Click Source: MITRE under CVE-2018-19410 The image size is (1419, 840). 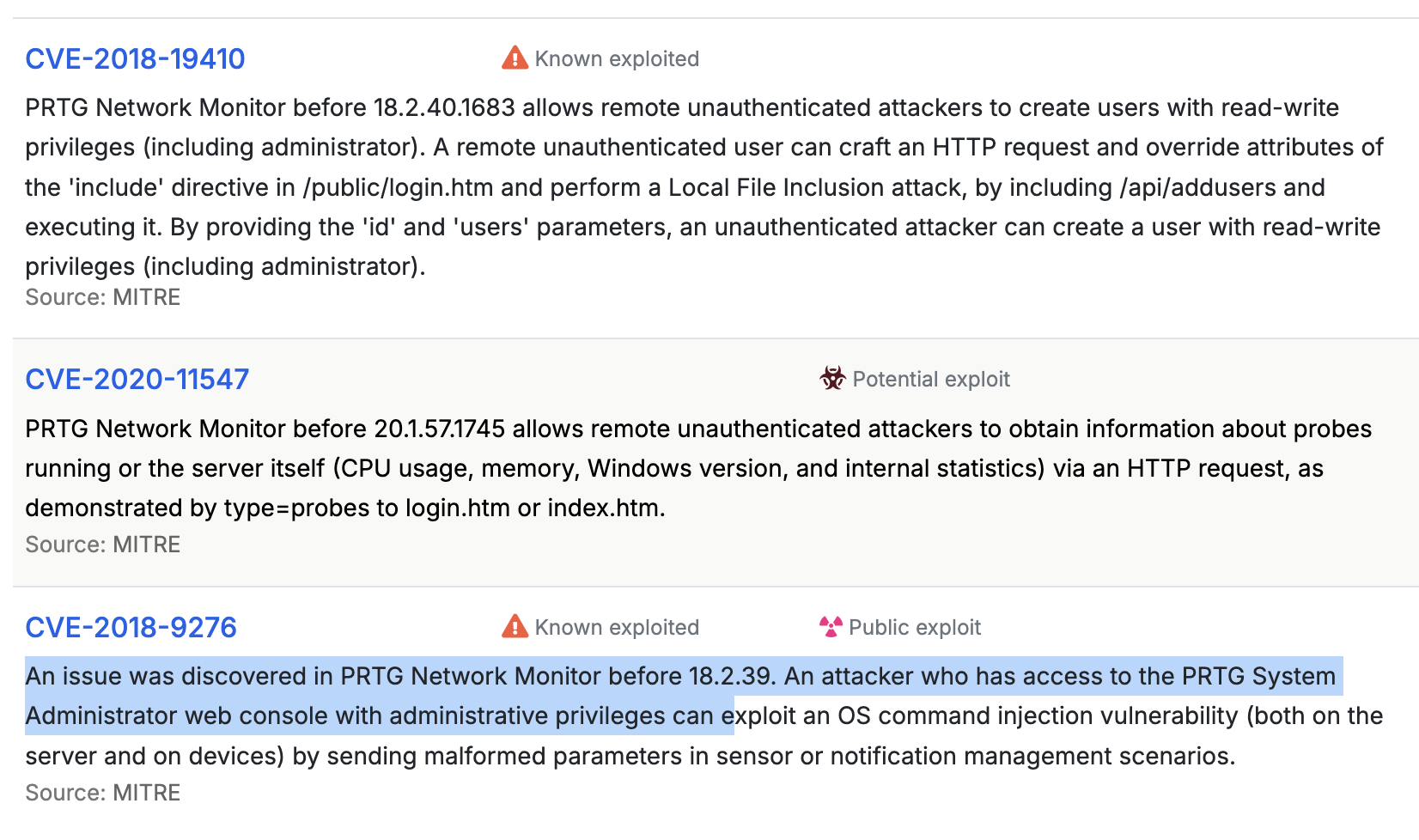[x=103, y=297]
